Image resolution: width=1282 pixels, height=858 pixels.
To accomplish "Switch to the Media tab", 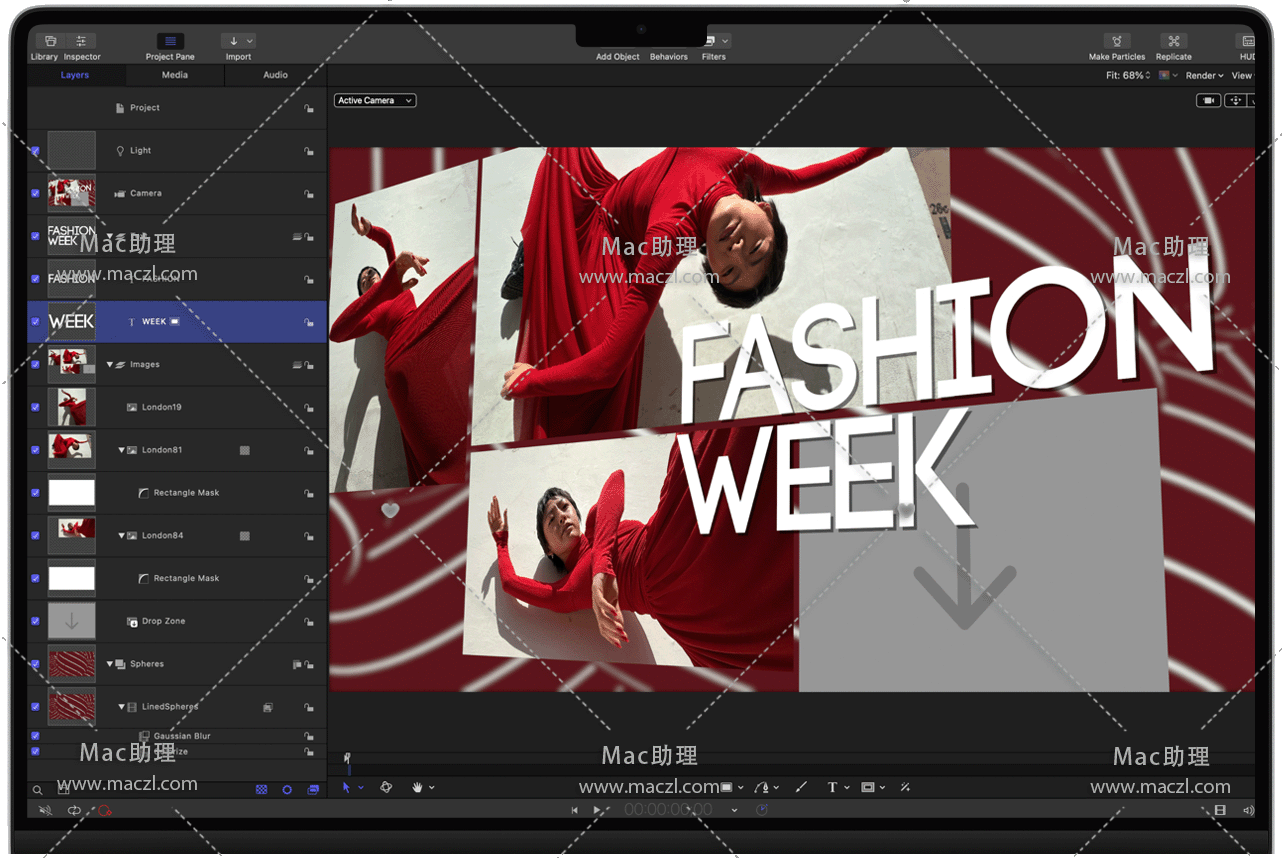I will (x=175, y=75).
